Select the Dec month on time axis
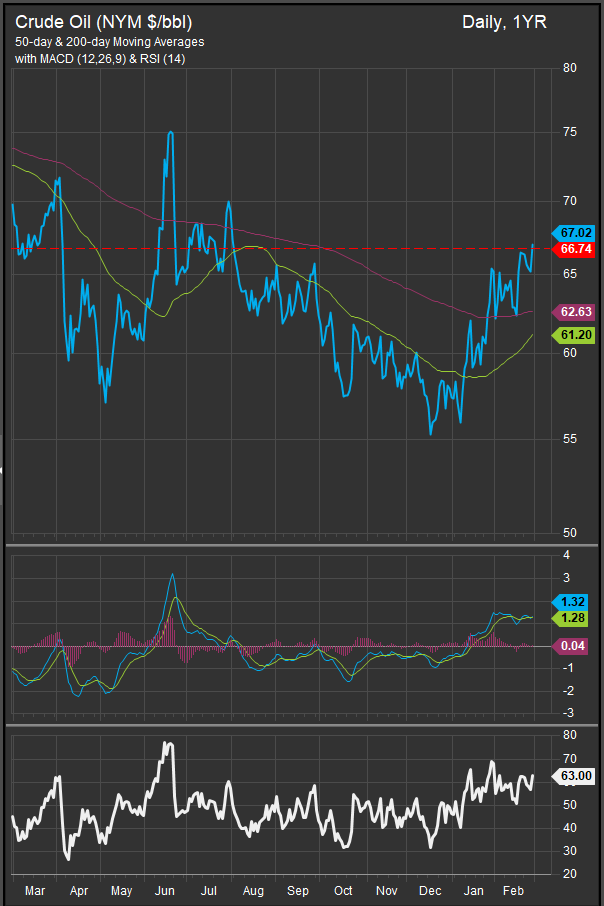 pyautogui.click(x=432, y=889)
